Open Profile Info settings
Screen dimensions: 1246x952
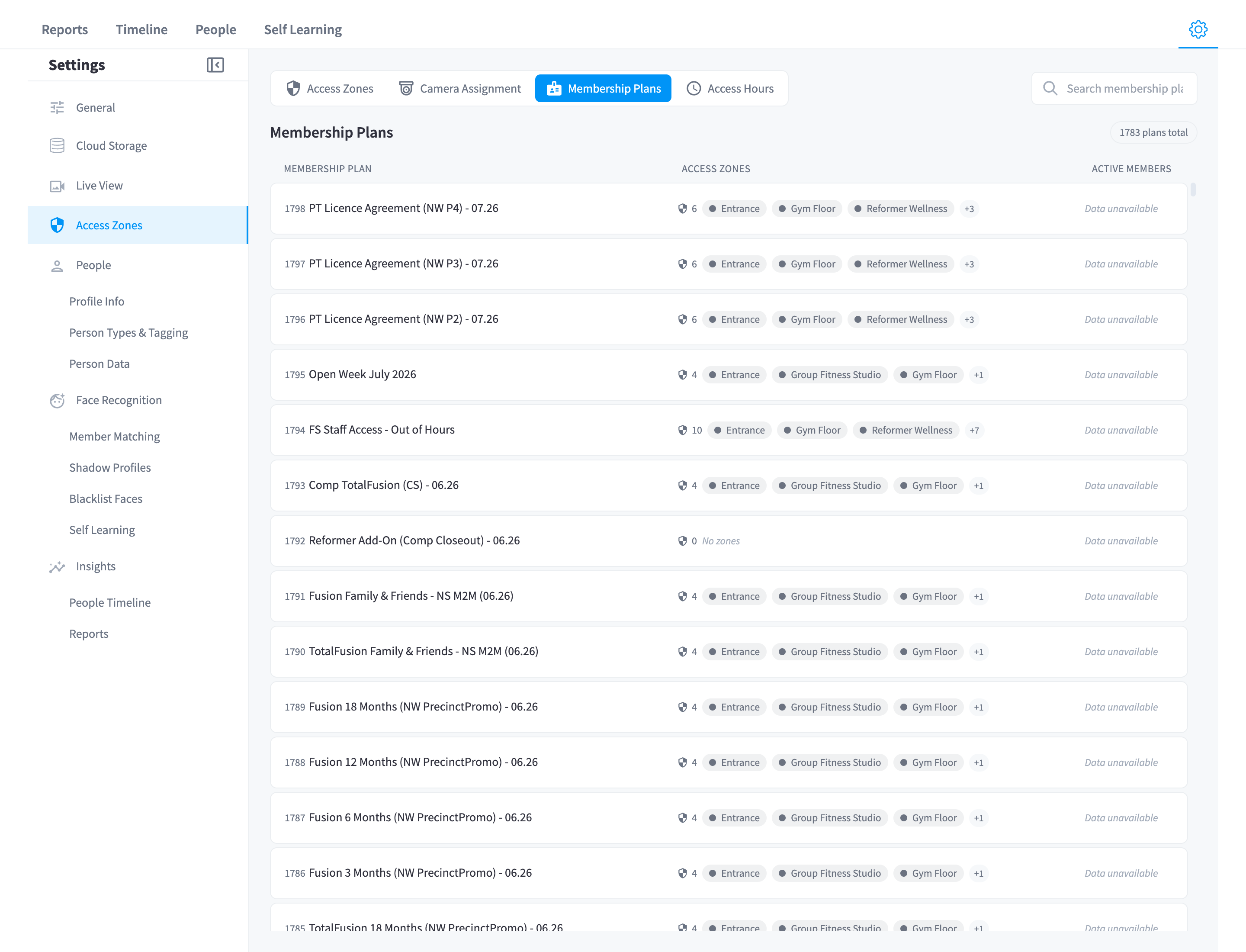point(96,302)
